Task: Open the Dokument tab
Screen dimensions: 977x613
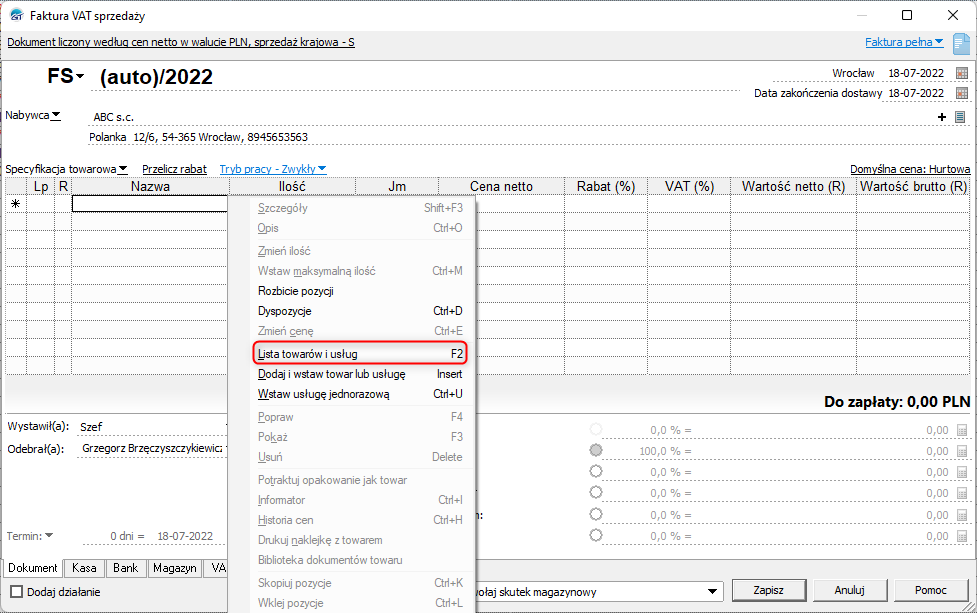Action: [32, 568]
